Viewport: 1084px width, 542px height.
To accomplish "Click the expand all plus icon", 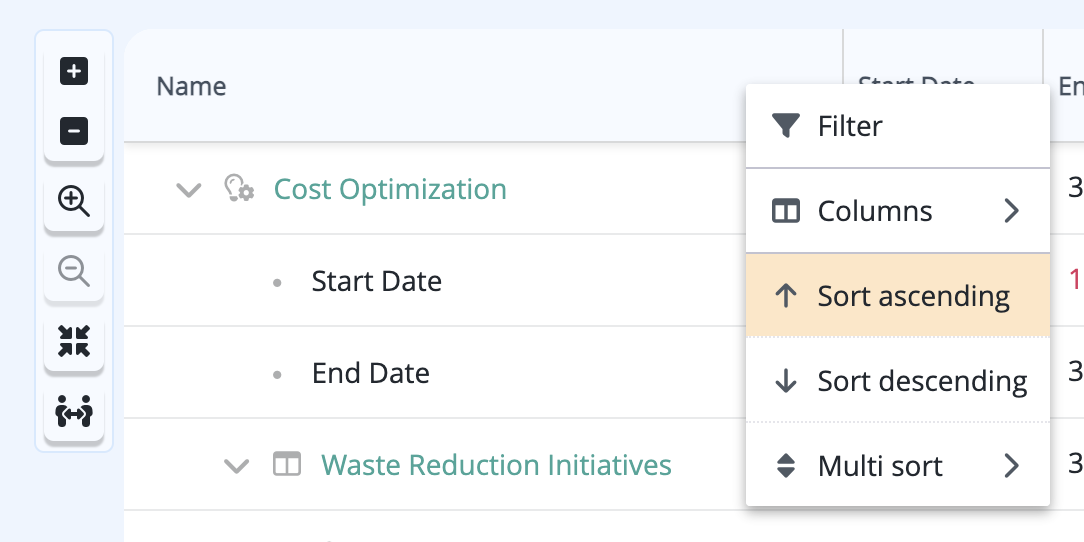I will 74,71.
